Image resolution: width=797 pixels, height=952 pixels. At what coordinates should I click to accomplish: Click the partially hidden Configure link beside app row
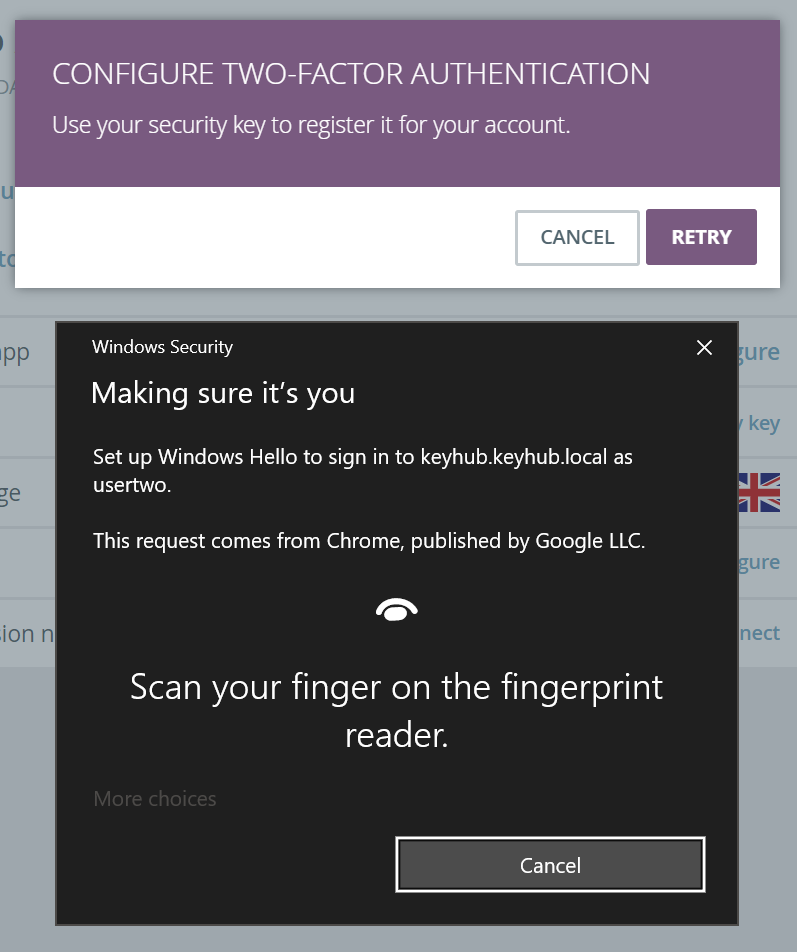pyautogui.click(x=759, y=352)
